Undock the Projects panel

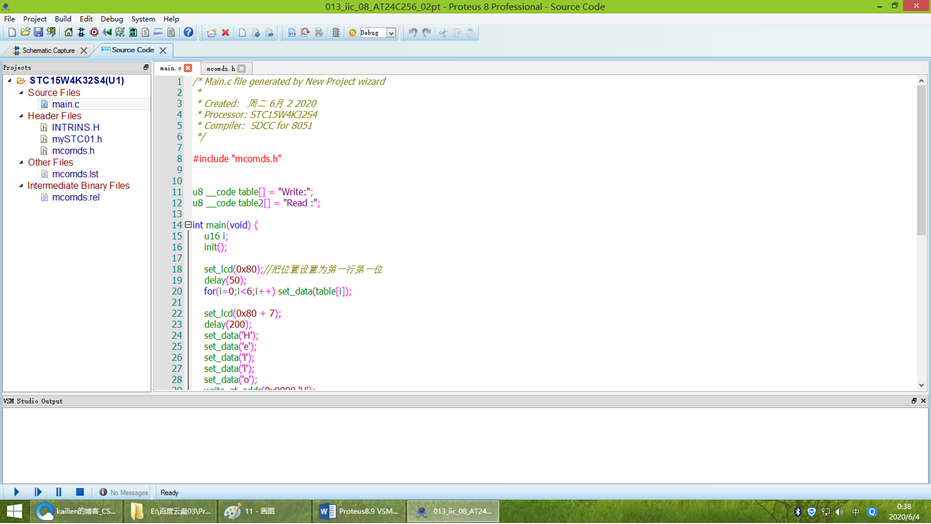[x=146, y=68]
